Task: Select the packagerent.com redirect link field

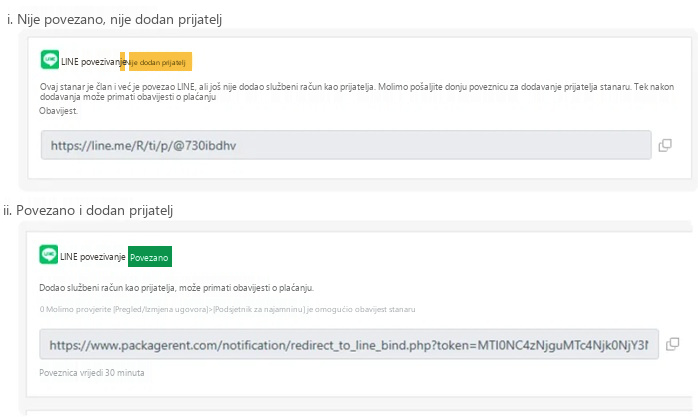Action: pos(349,344)
